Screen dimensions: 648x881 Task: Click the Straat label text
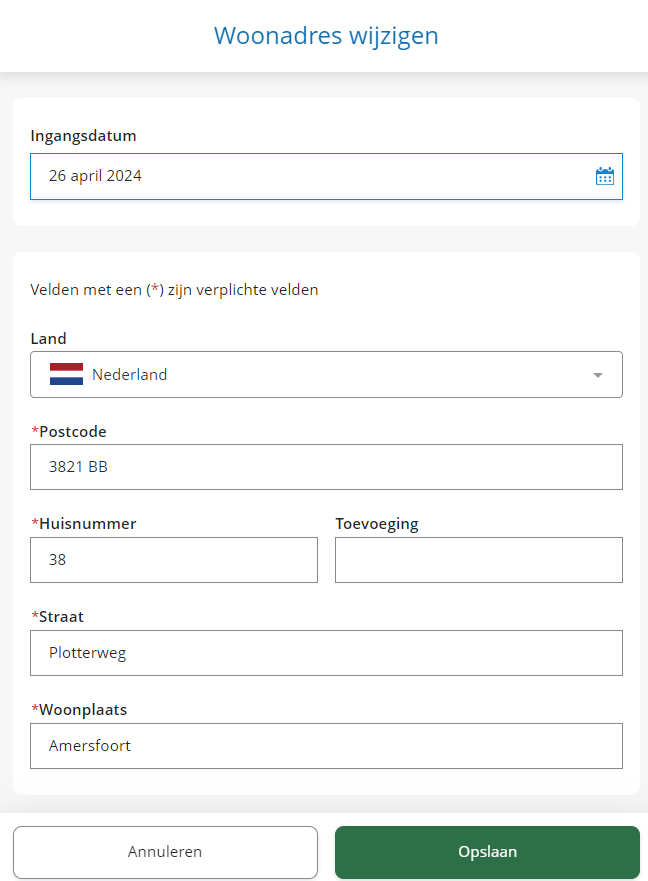(x=61, y=617)
